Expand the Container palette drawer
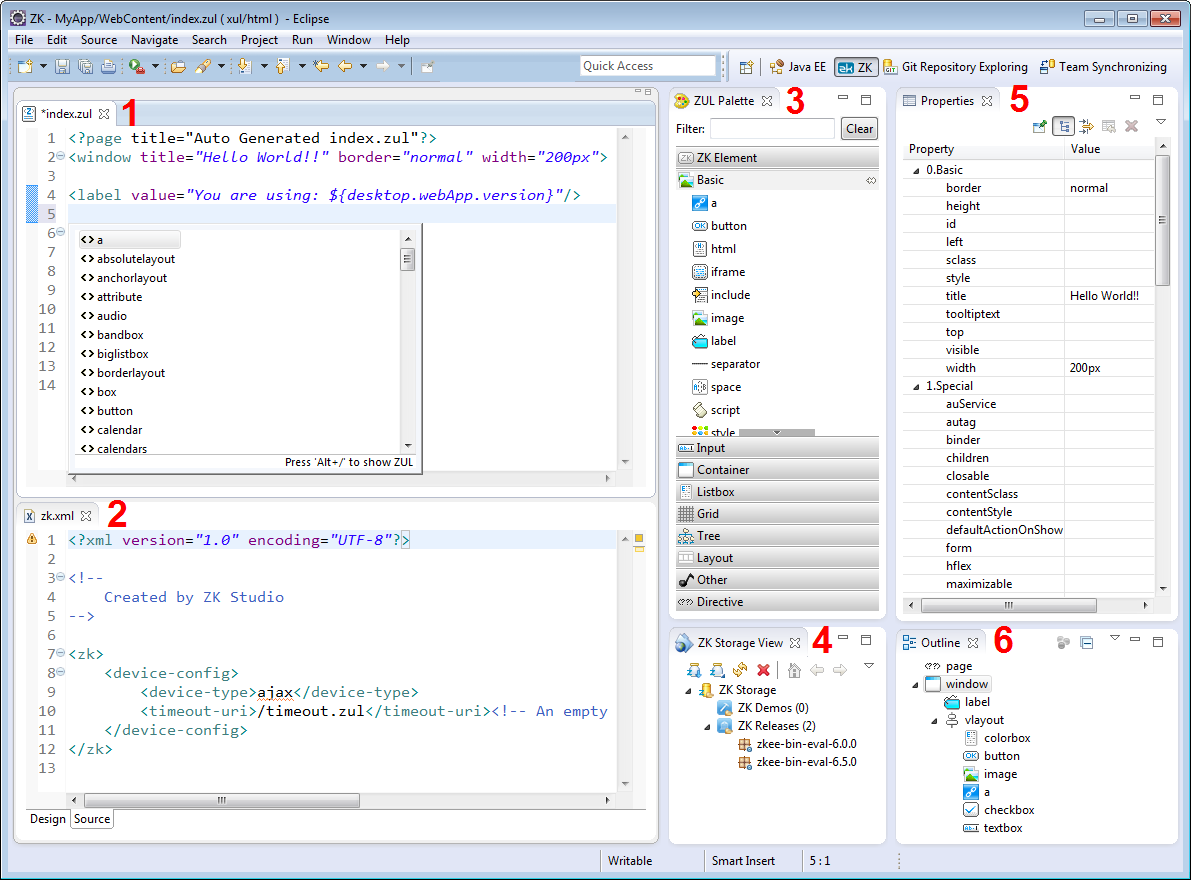 click(777, 470)
